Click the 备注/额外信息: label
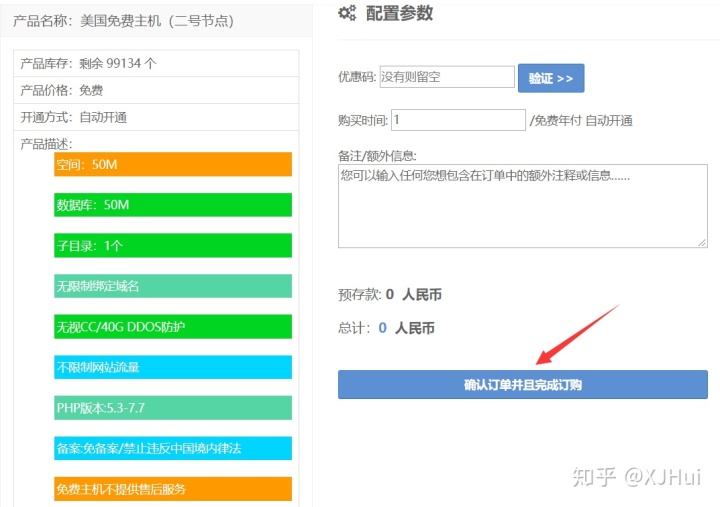The image size is (720, 507). pos(377,156)
